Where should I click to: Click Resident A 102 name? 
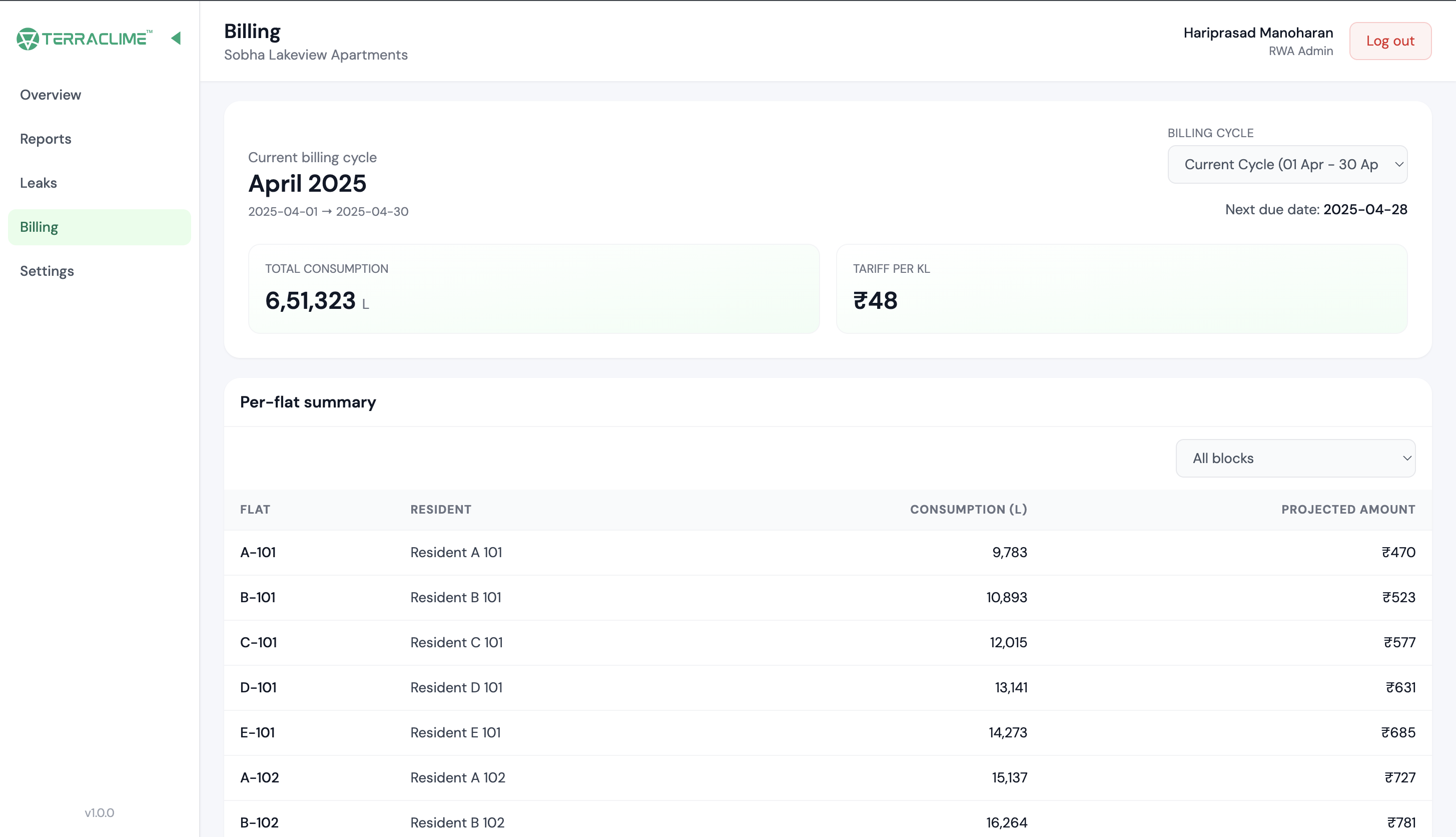457,777
